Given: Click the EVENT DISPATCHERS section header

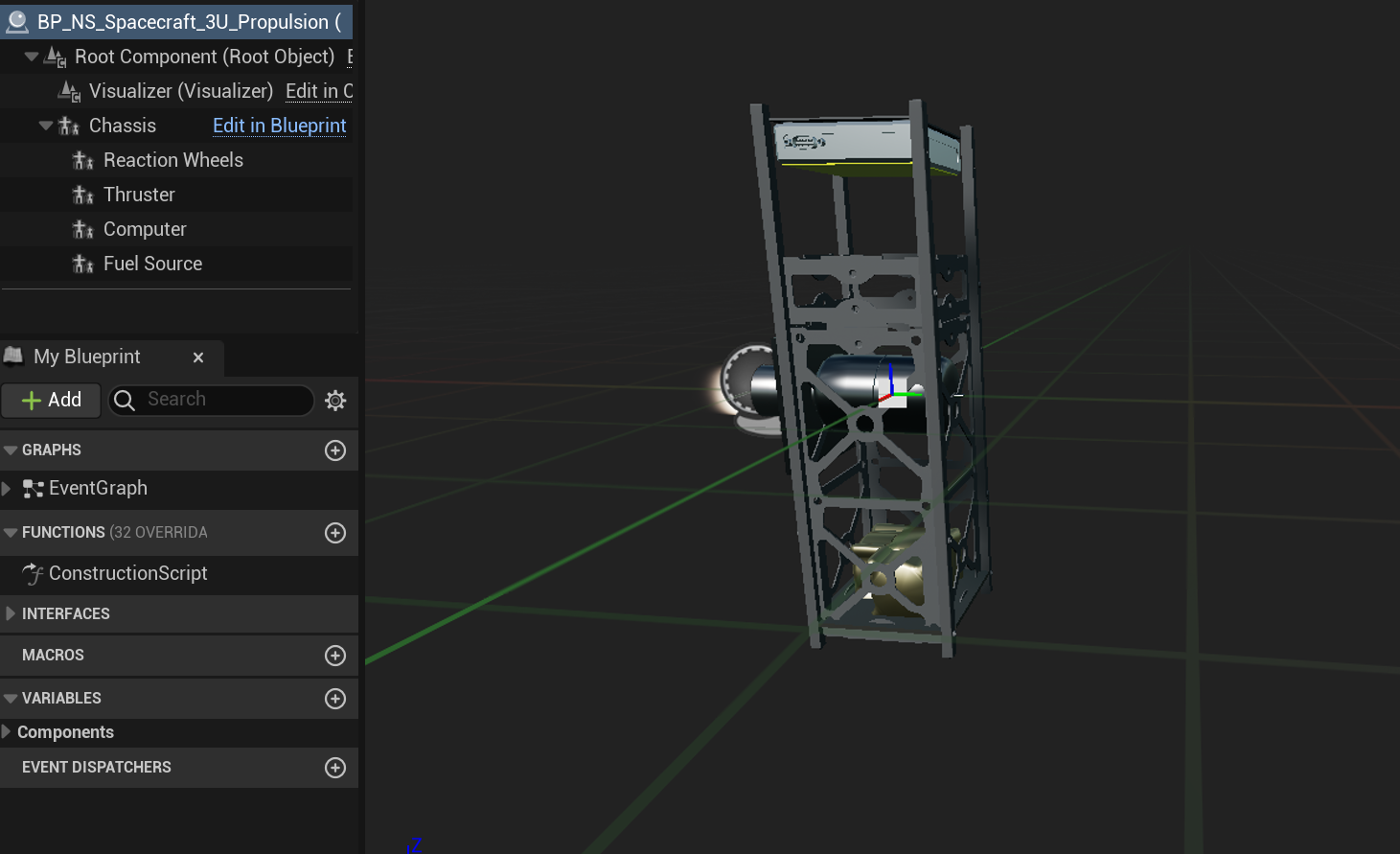Looking at the screenshot, I should tap(179, 768).
